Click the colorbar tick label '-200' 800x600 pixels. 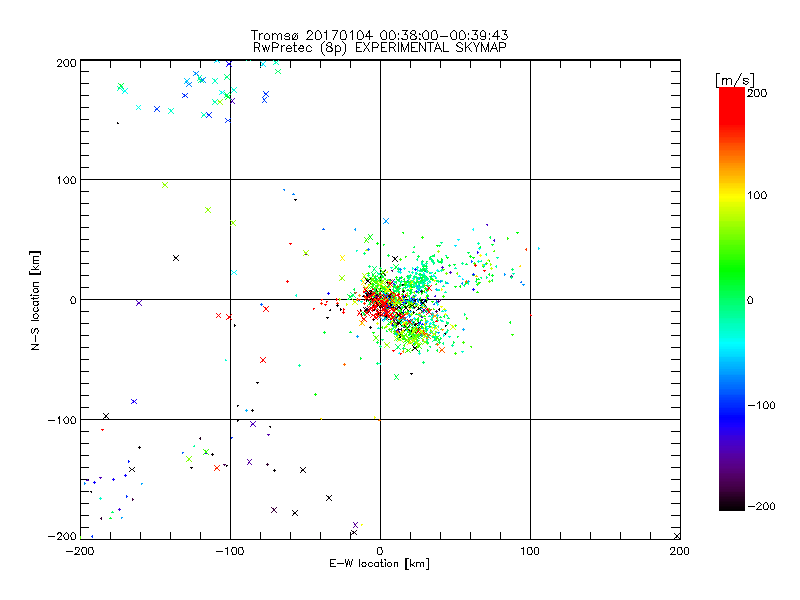point(761,506)
